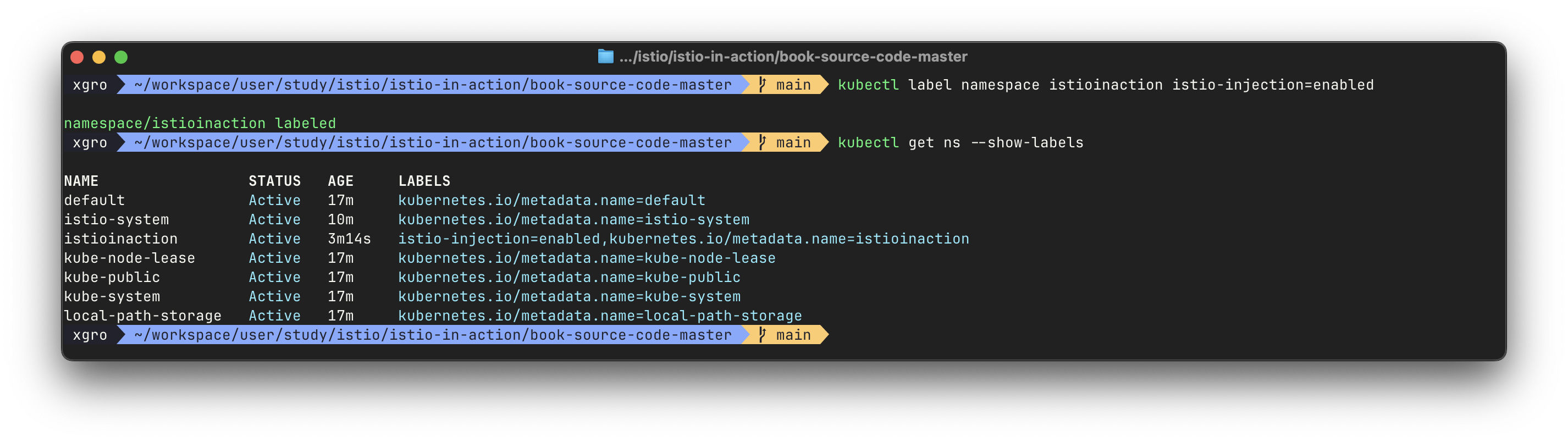Maximize the terminal with the green button
1568x442 pixels.
tap(121, 57)
